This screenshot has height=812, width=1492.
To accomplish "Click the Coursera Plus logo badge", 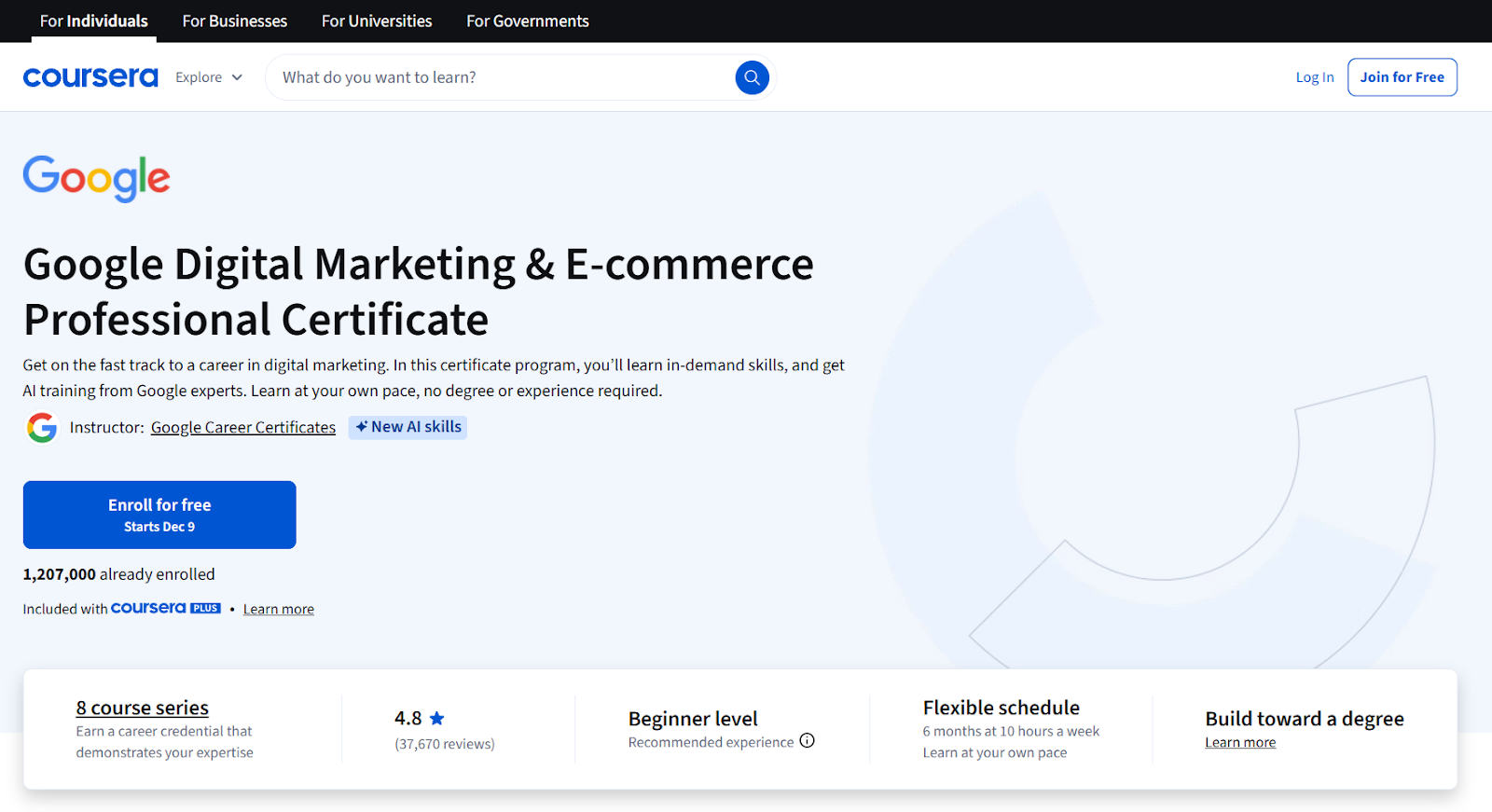I will coord(166,608).
